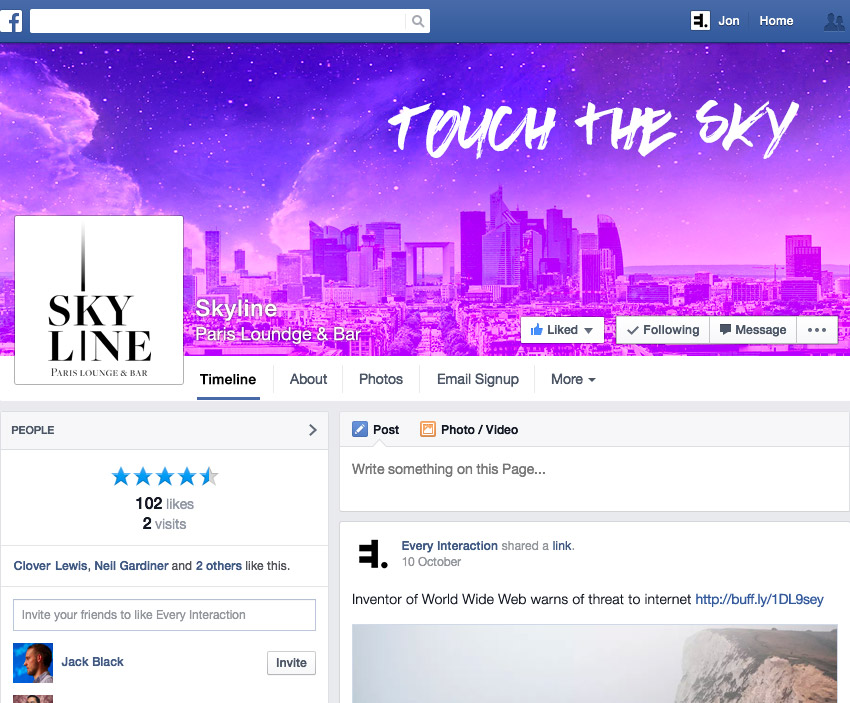The width and height of the screenshot is (850, 703).
Task: Go to Home in top bar
Action: pos(776,21)
